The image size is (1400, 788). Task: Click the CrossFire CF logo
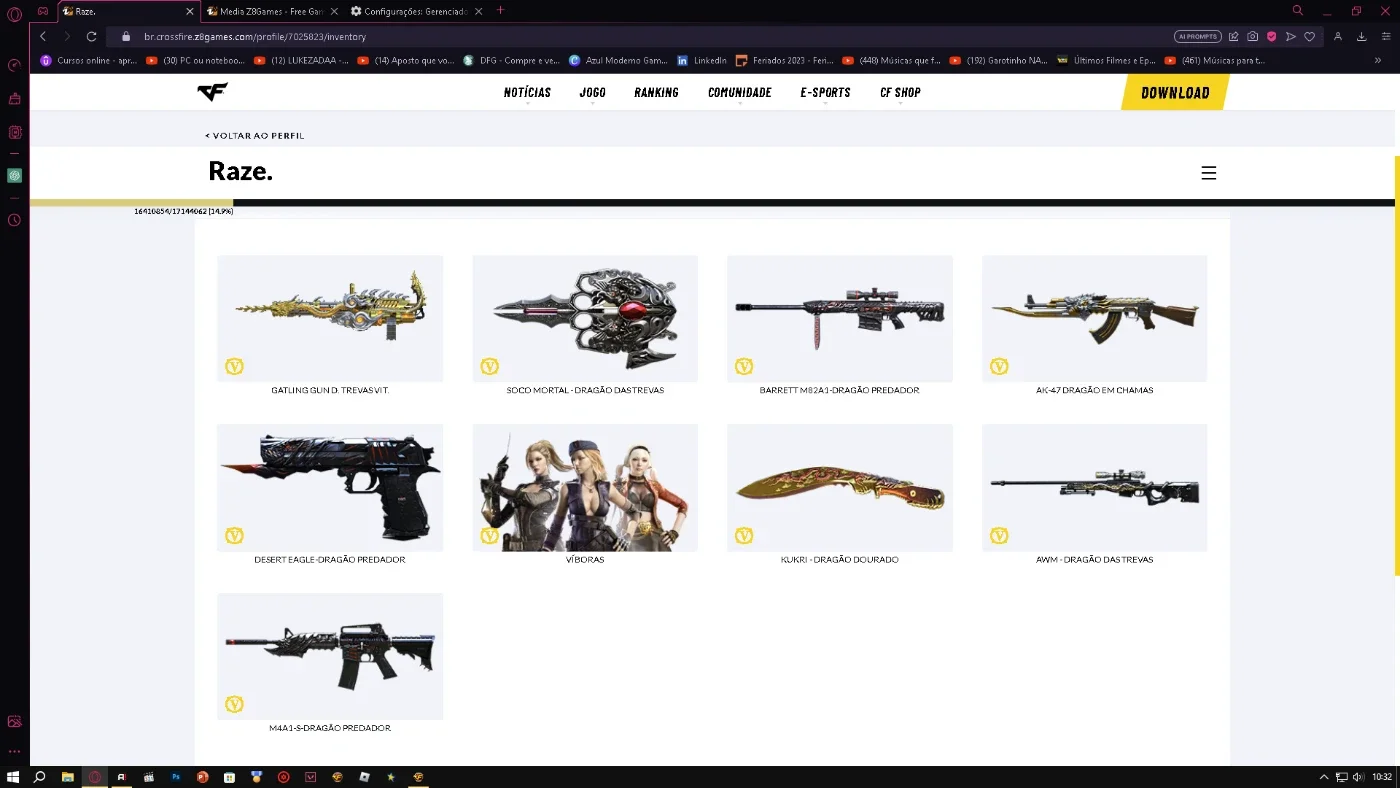click(212, 92)
